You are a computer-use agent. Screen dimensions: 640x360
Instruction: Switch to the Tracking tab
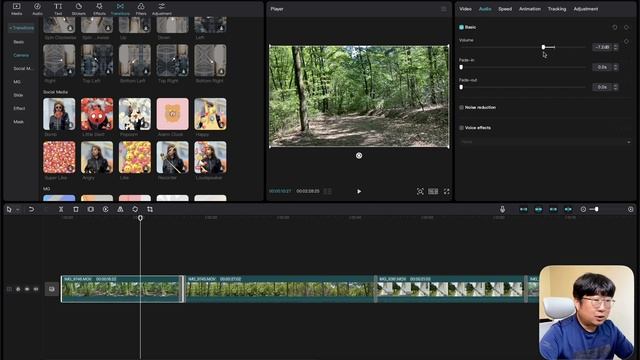tap(557, 9)
